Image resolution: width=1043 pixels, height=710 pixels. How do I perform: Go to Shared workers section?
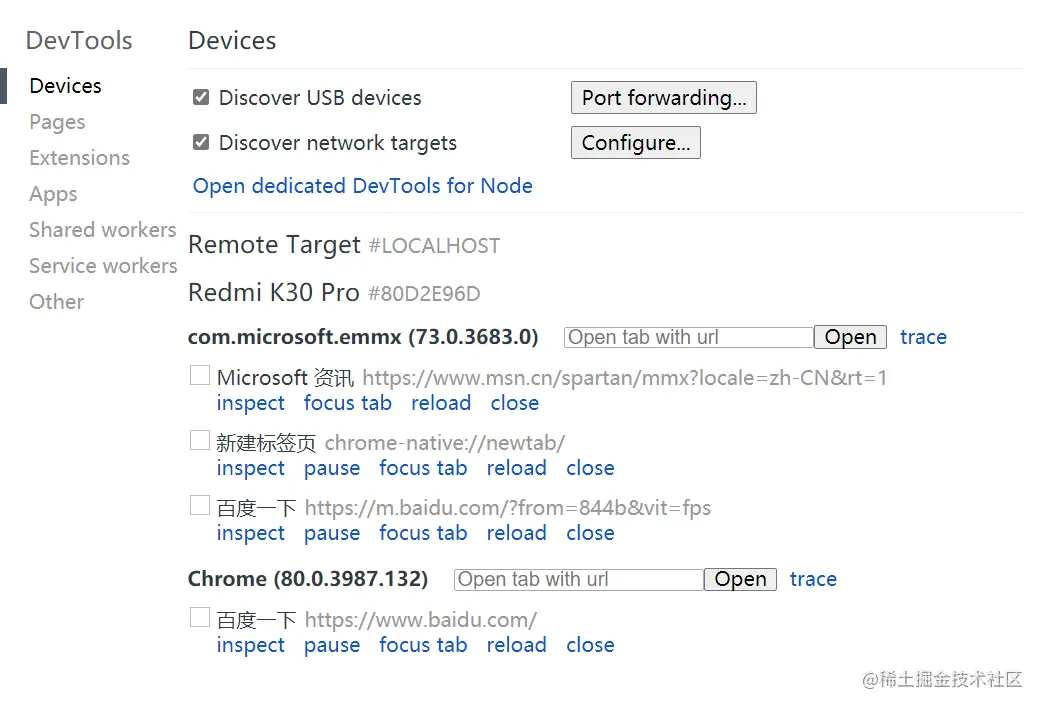[x=102, y=230]
